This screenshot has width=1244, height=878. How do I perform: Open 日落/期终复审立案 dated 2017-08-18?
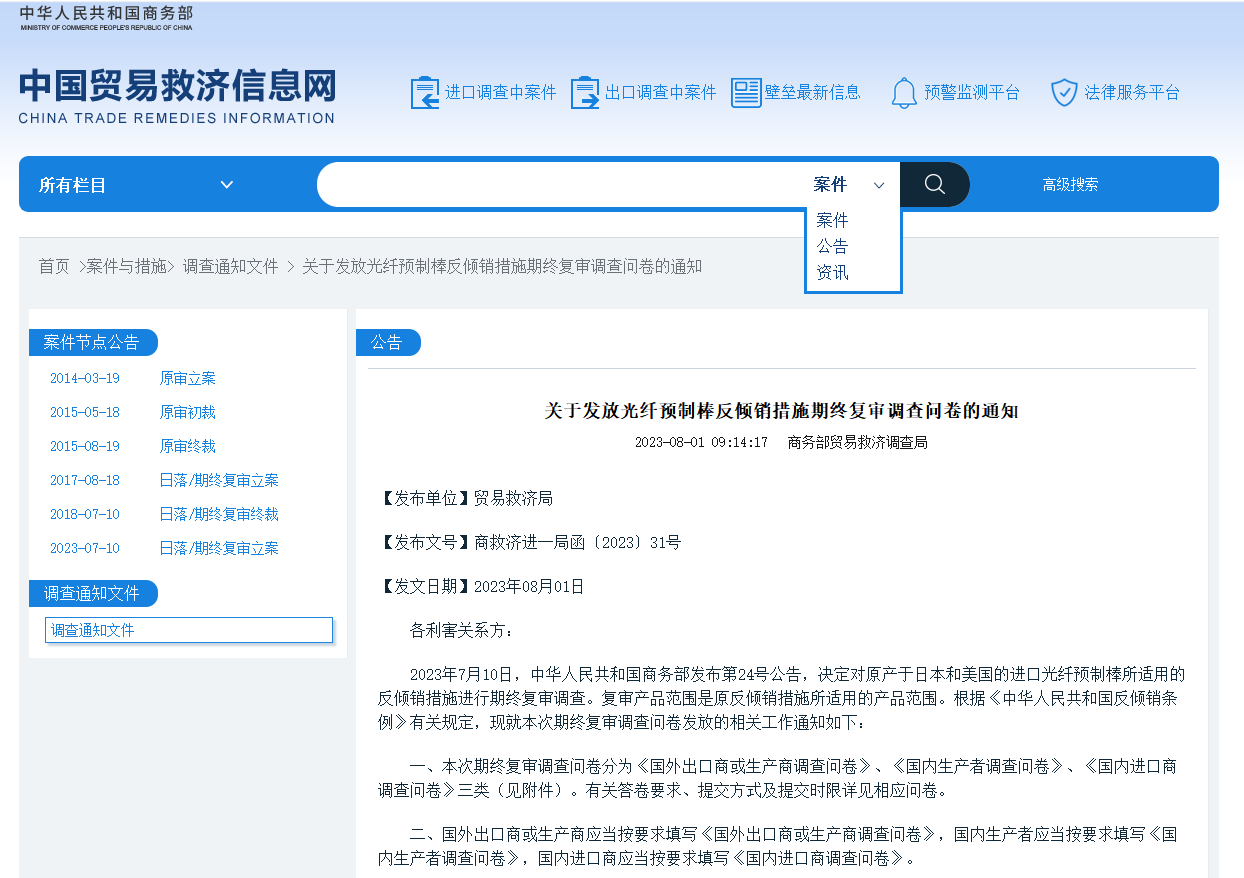pyautogui.click(x=219, y=481)
